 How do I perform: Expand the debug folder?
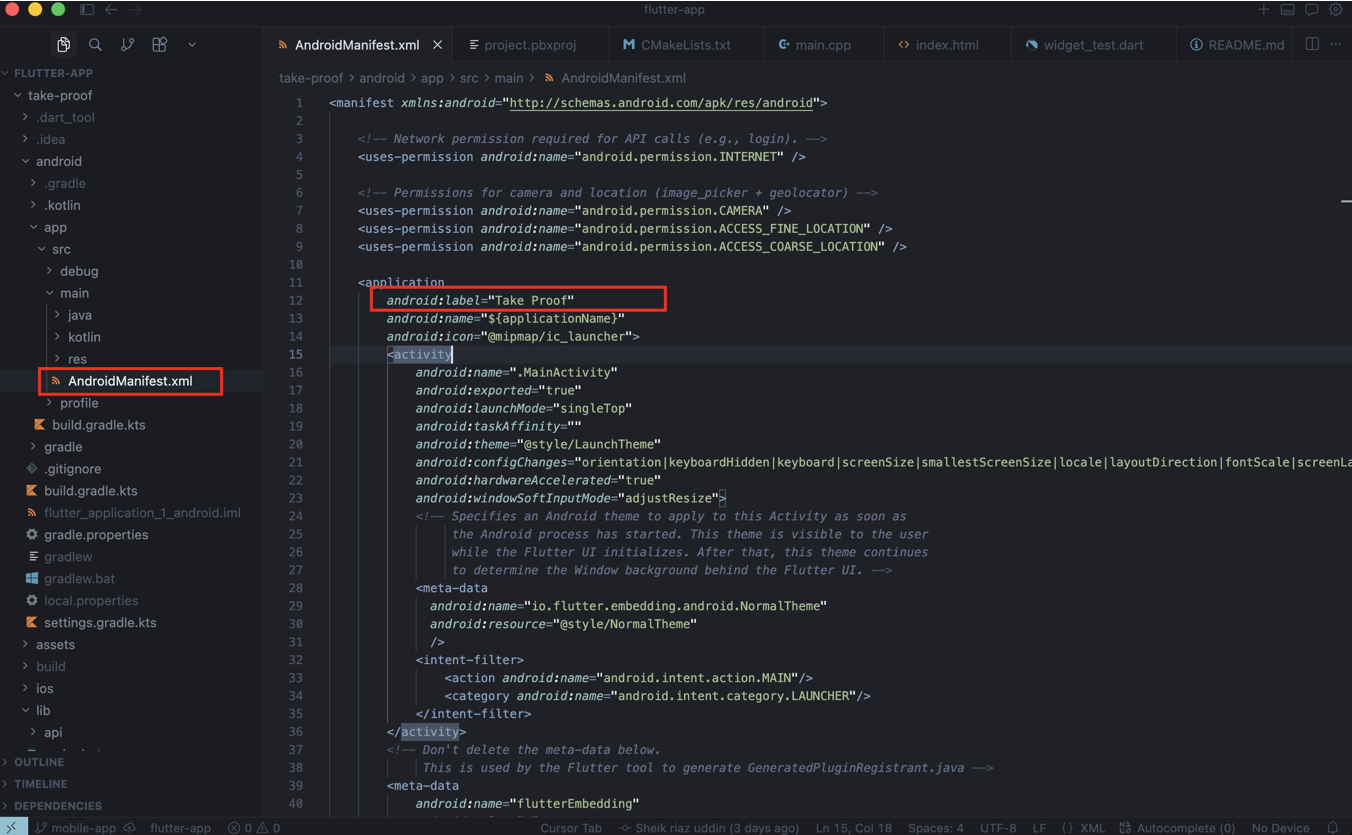click(x=131, y=271)
